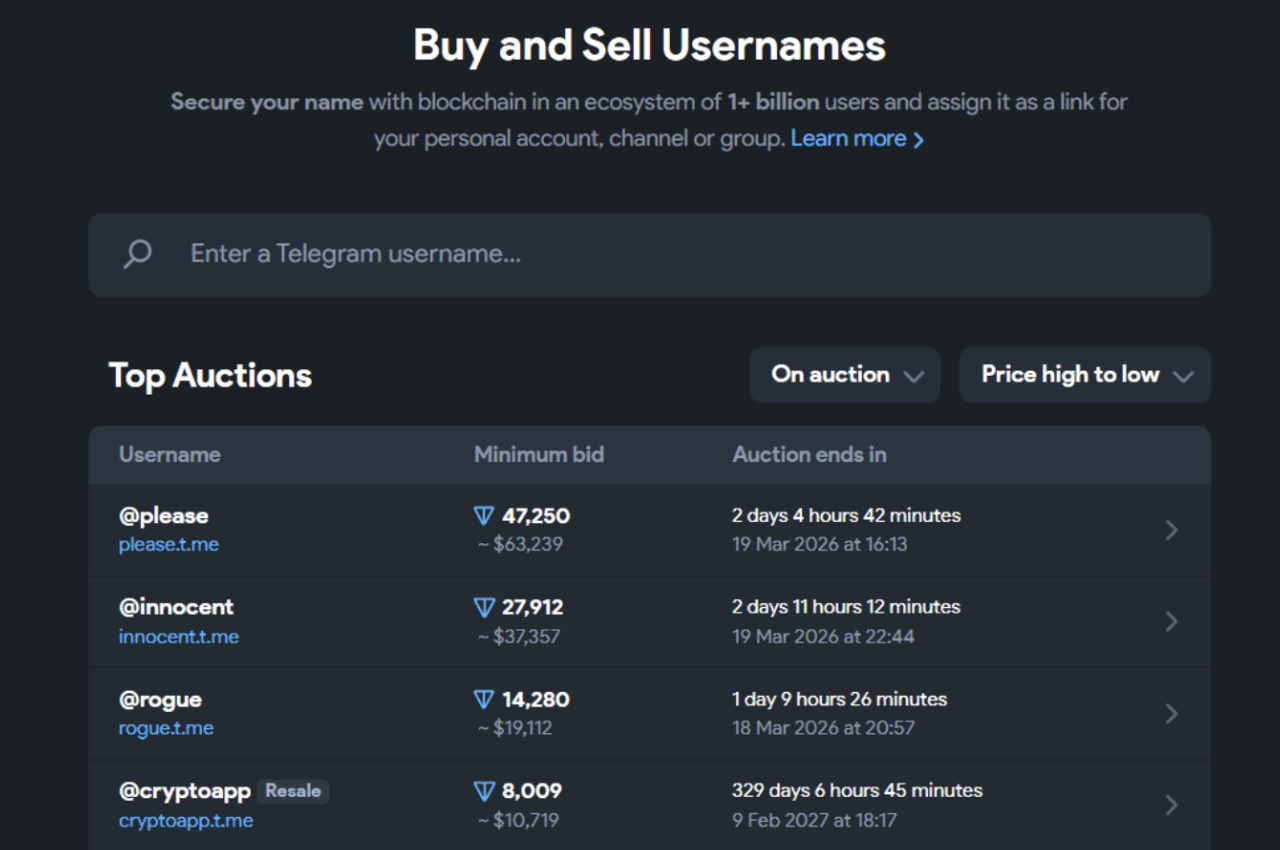The width and height of the screenshot is (1280, 850).
Task: Open the @please auction row arrow
Action: [x=1172, y=530]
